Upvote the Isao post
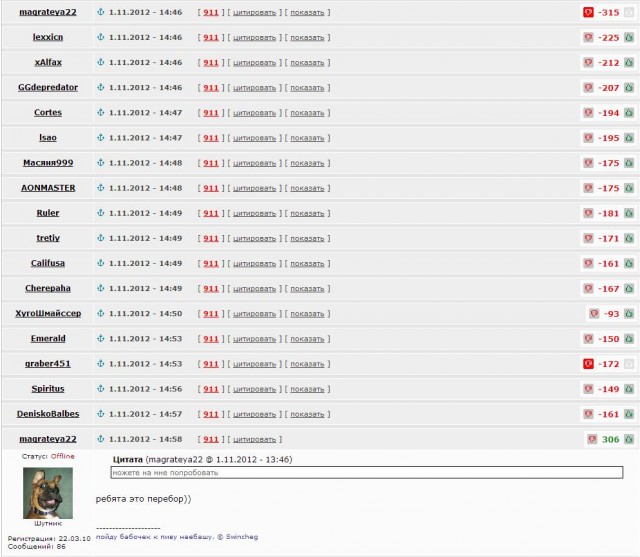 pos(629,138)
